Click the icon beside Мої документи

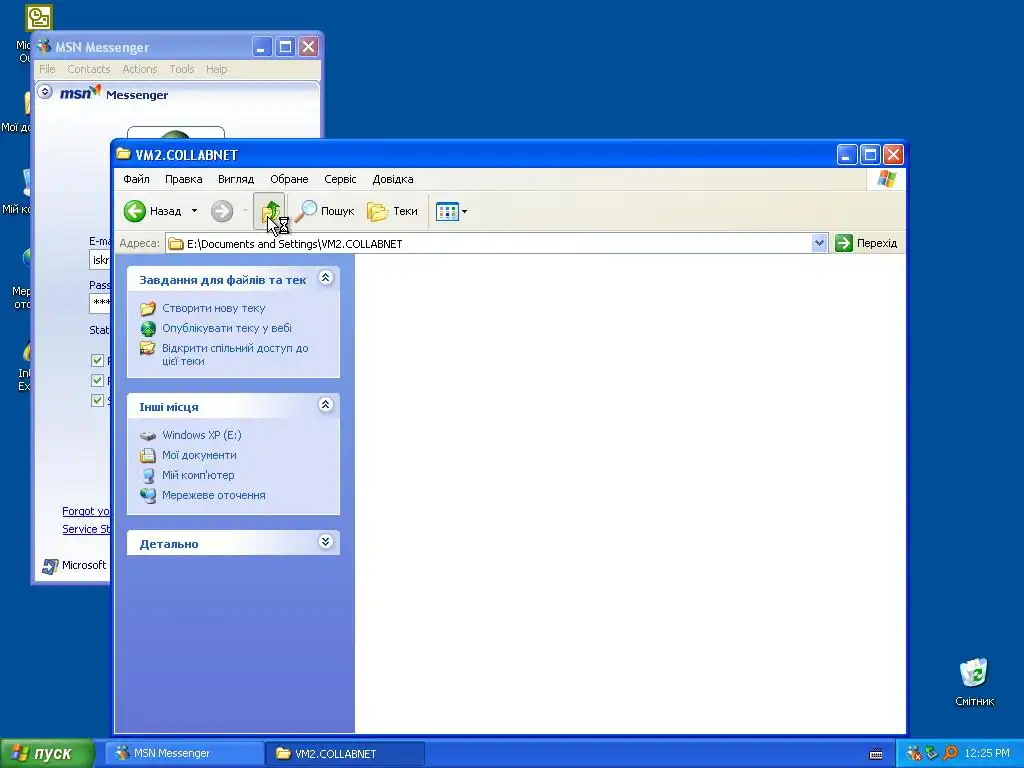tap(148, 455)
